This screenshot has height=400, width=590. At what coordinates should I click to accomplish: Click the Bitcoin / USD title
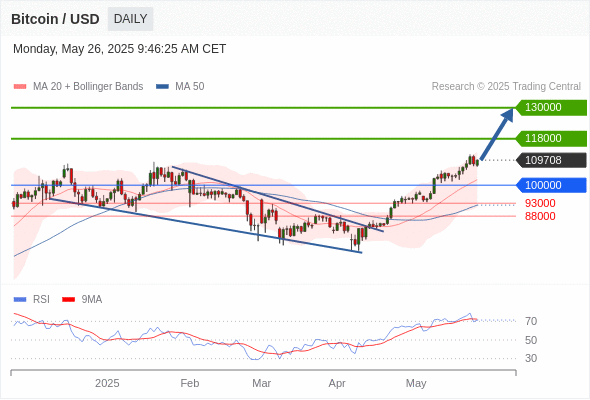(x=55, y=19)
